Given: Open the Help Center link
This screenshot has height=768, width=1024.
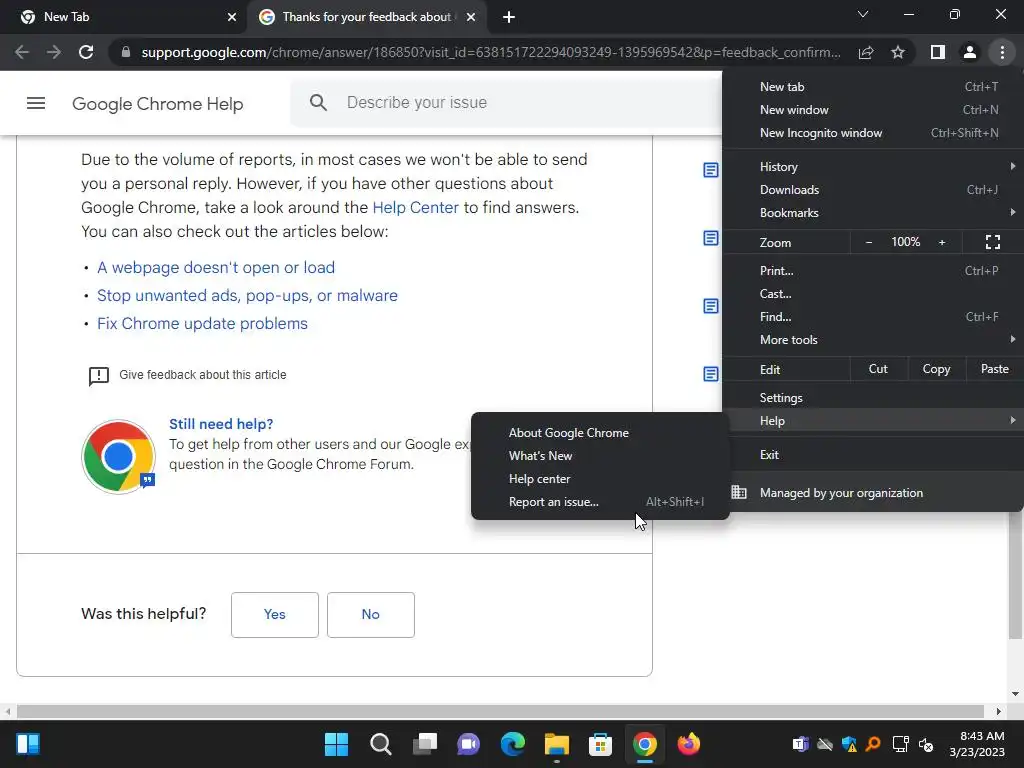Looking at the screenshot, I should point(415,208).
